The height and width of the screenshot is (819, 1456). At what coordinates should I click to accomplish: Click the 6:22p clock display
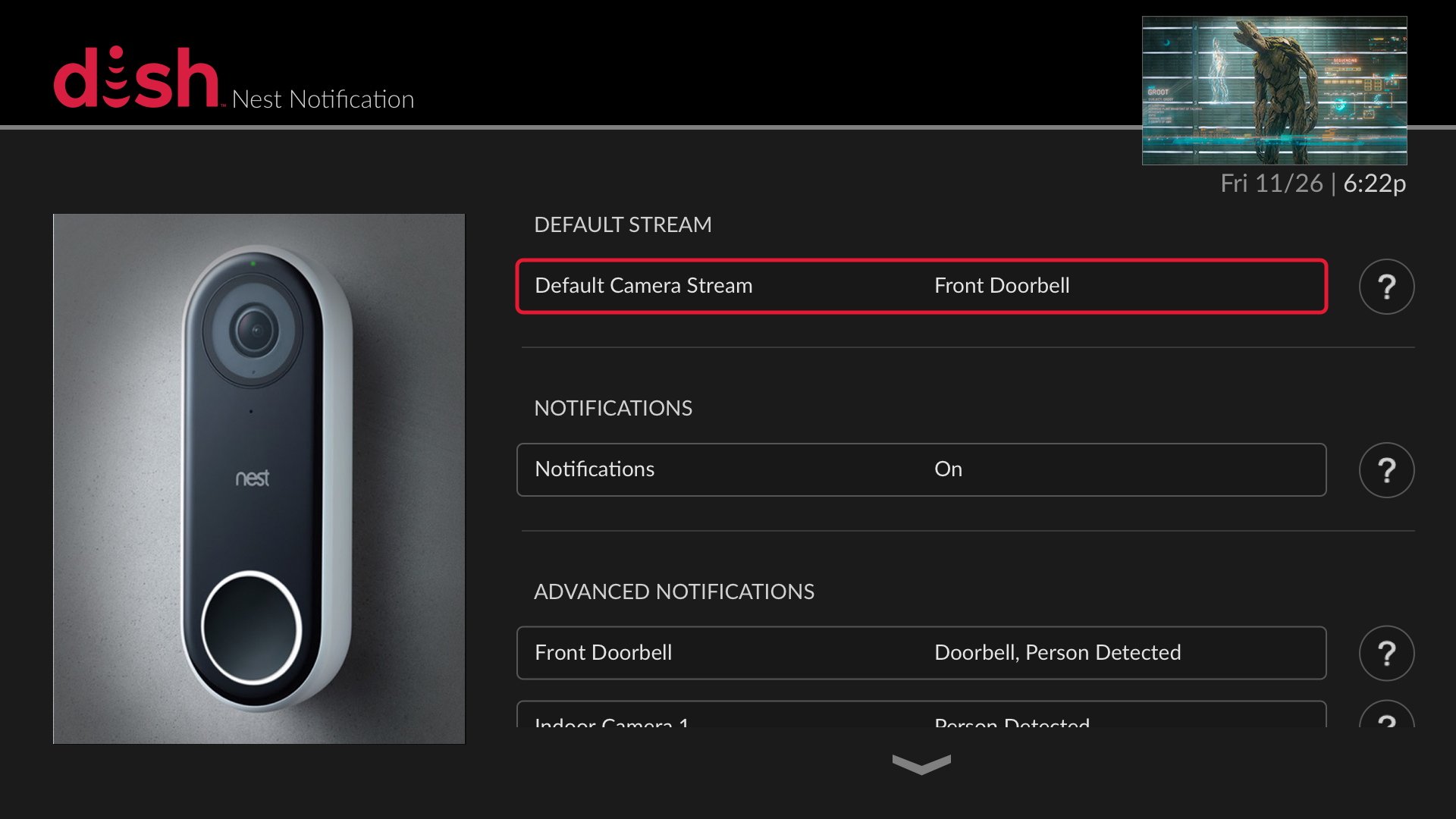click(1374, 184)
